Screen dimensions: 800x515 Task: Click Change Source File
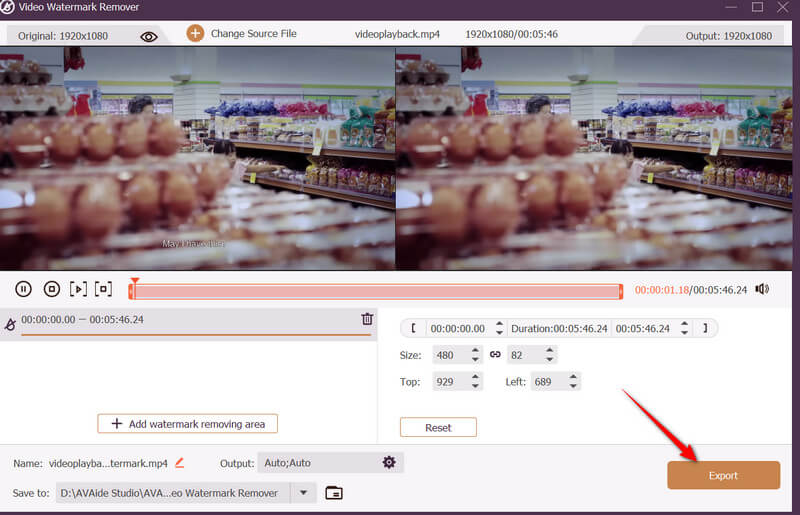(x=241, y=33)
